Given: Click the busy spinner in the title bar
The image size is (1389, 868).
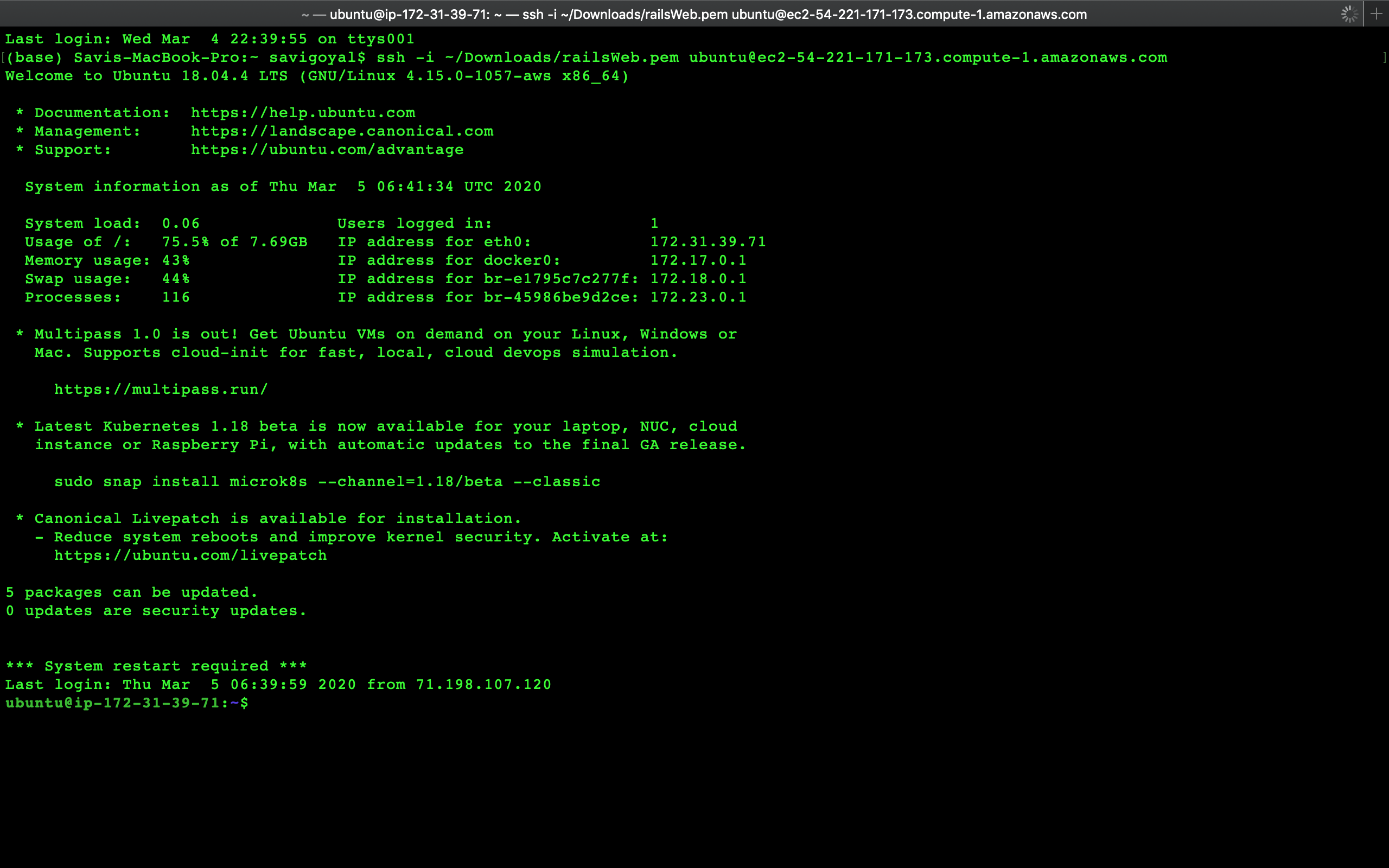Looking at the screenshot, I should (1349, 14).
